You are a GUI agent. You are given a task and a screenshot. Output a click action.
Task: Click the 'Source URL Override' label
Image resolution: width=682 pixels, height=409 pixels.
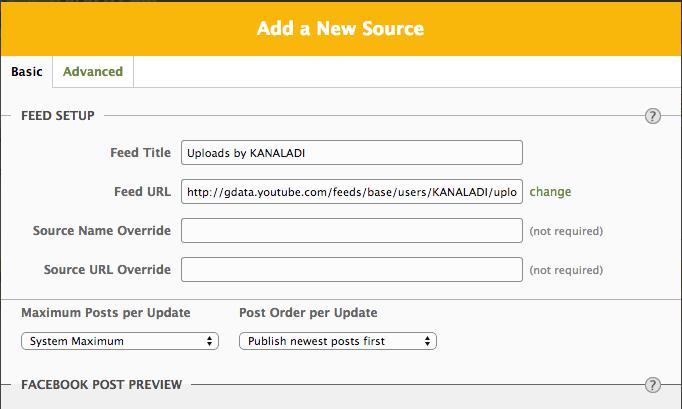coord(107,270)
